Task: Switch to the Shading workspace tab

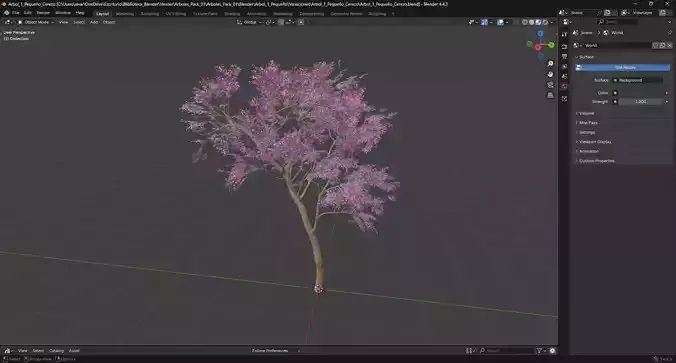Action: click(x=232, y=14)
